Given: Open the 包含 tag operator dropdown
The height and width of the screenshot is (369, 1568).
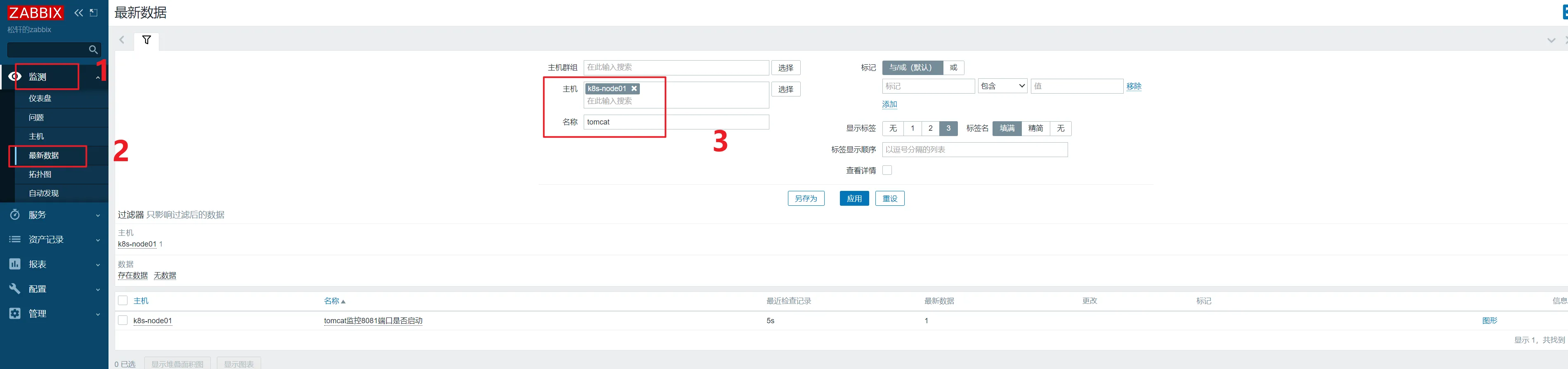Looking at the screenshot, I should 1002,86.
